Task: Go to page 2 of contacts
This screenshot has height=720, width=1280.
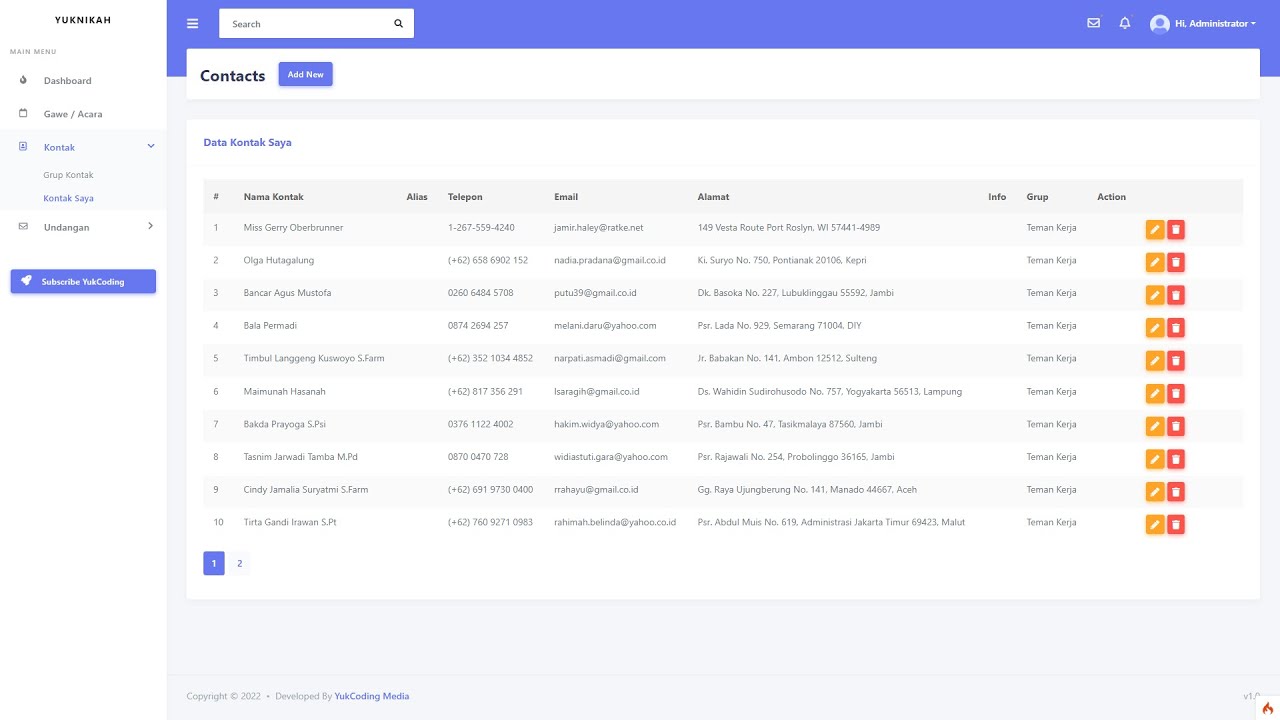Action: click(240, 564)
